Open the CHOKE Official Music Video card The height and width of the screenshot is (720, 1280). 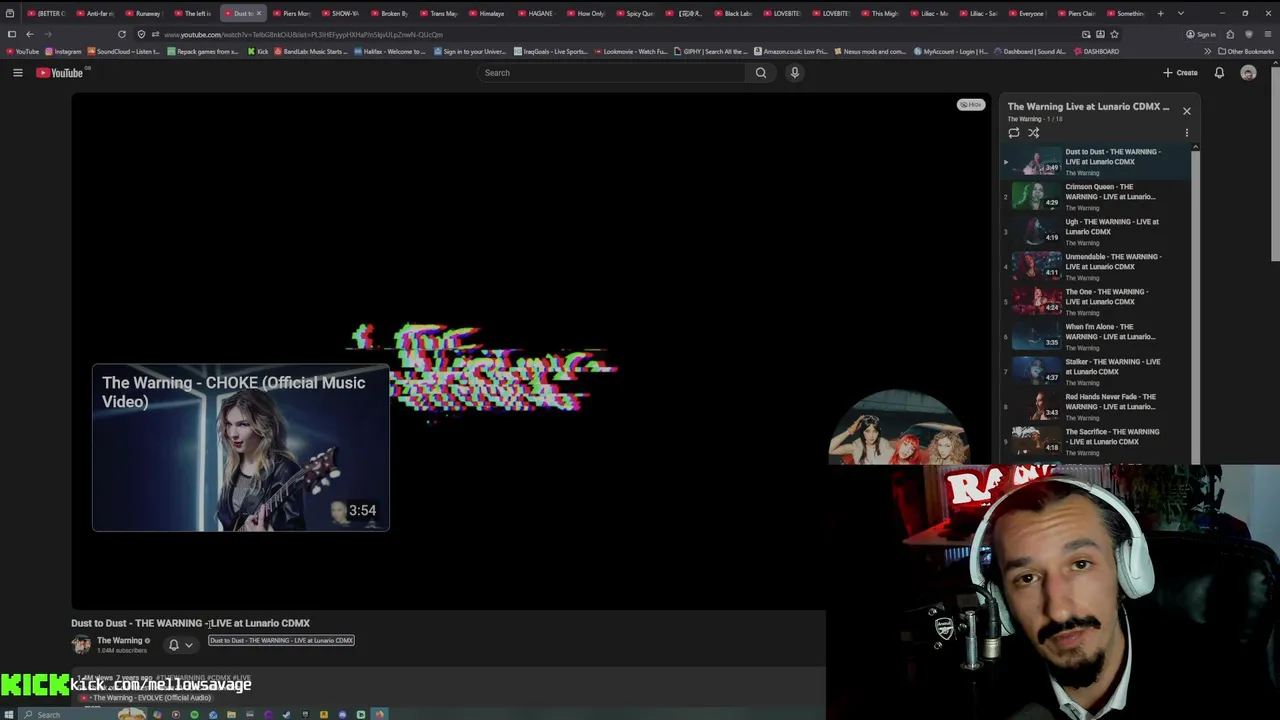coord(241,447)
